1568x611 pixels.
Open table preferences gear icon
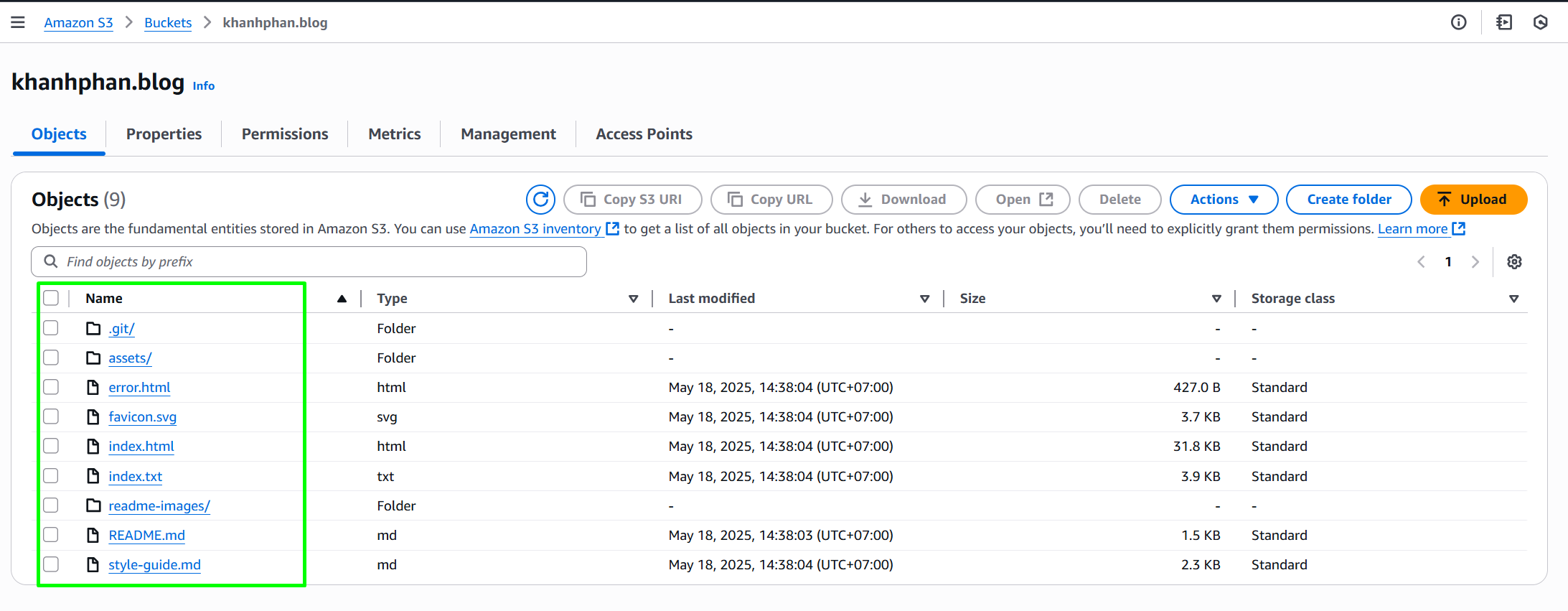click(1514, 262)
